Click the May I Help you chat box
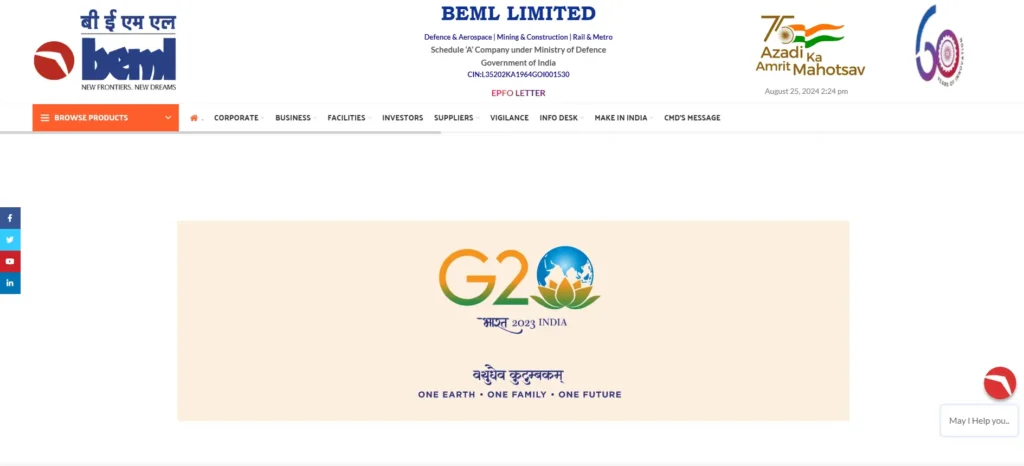The image size is (1024, 466). point(979,421)
